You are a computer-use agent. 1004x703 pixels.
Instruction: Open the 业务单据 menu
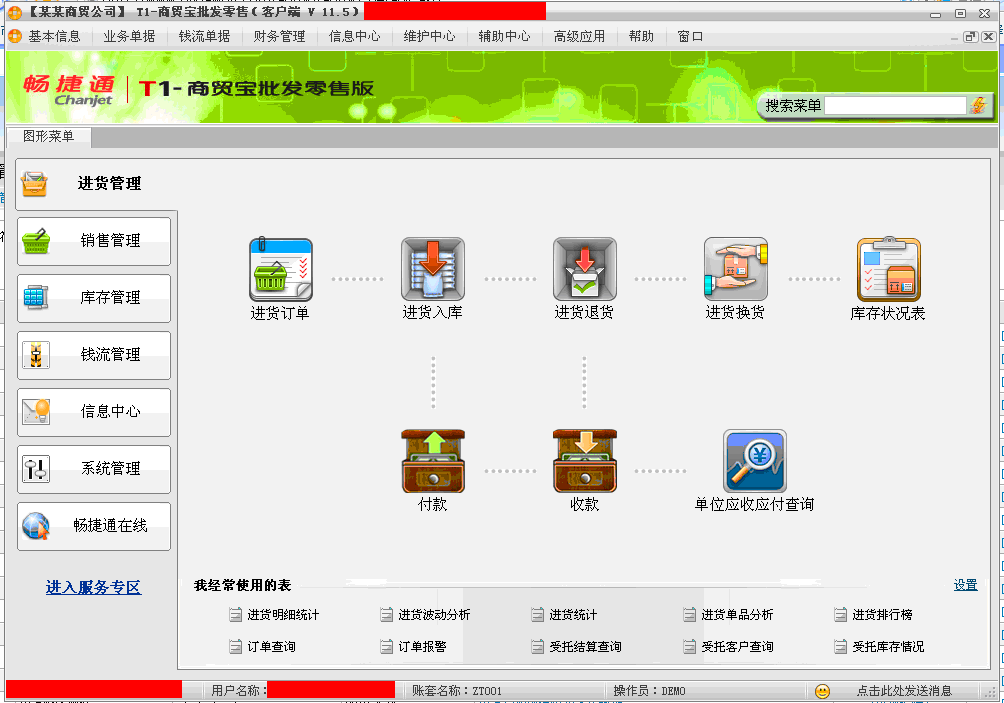click(129, 36)
